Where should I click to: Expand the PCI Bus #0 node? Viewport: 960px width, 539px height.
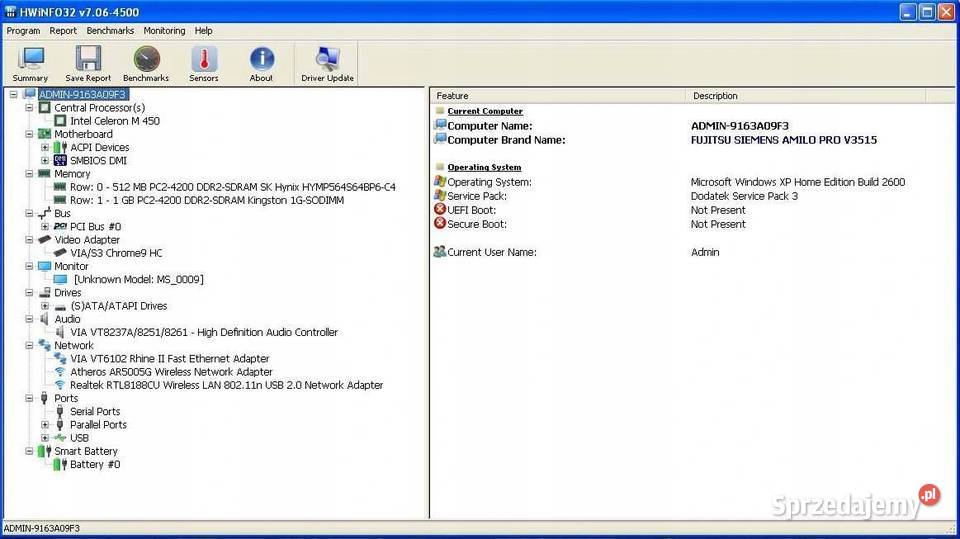tap(45, 227)
